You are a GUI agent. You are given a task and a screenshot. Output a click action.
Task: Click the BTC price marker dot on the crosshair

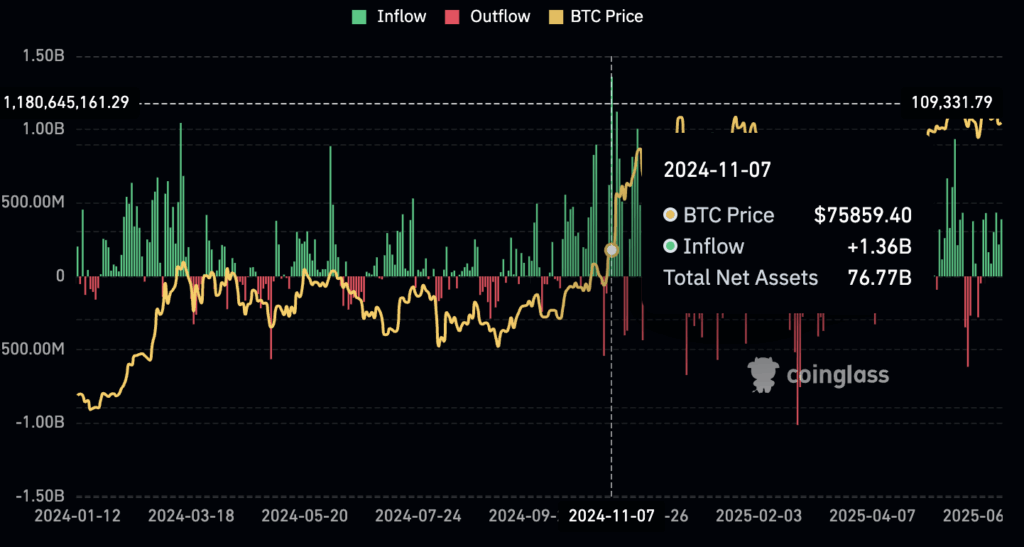pos(612,250)
